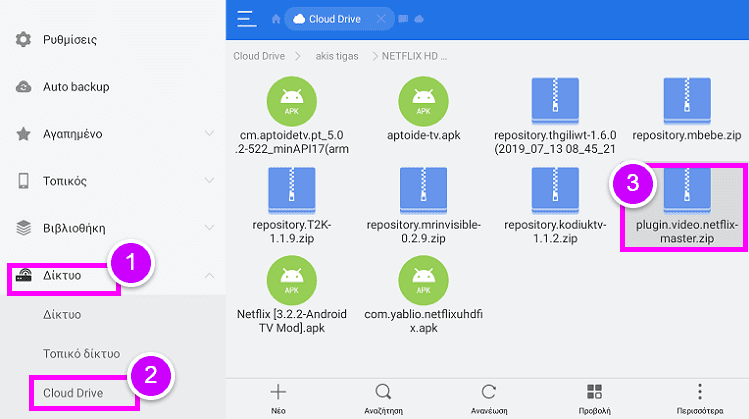Click the aptoide-tv.apk filename text
The width and height of the screenshot is (749, 419).
point(424,135)
